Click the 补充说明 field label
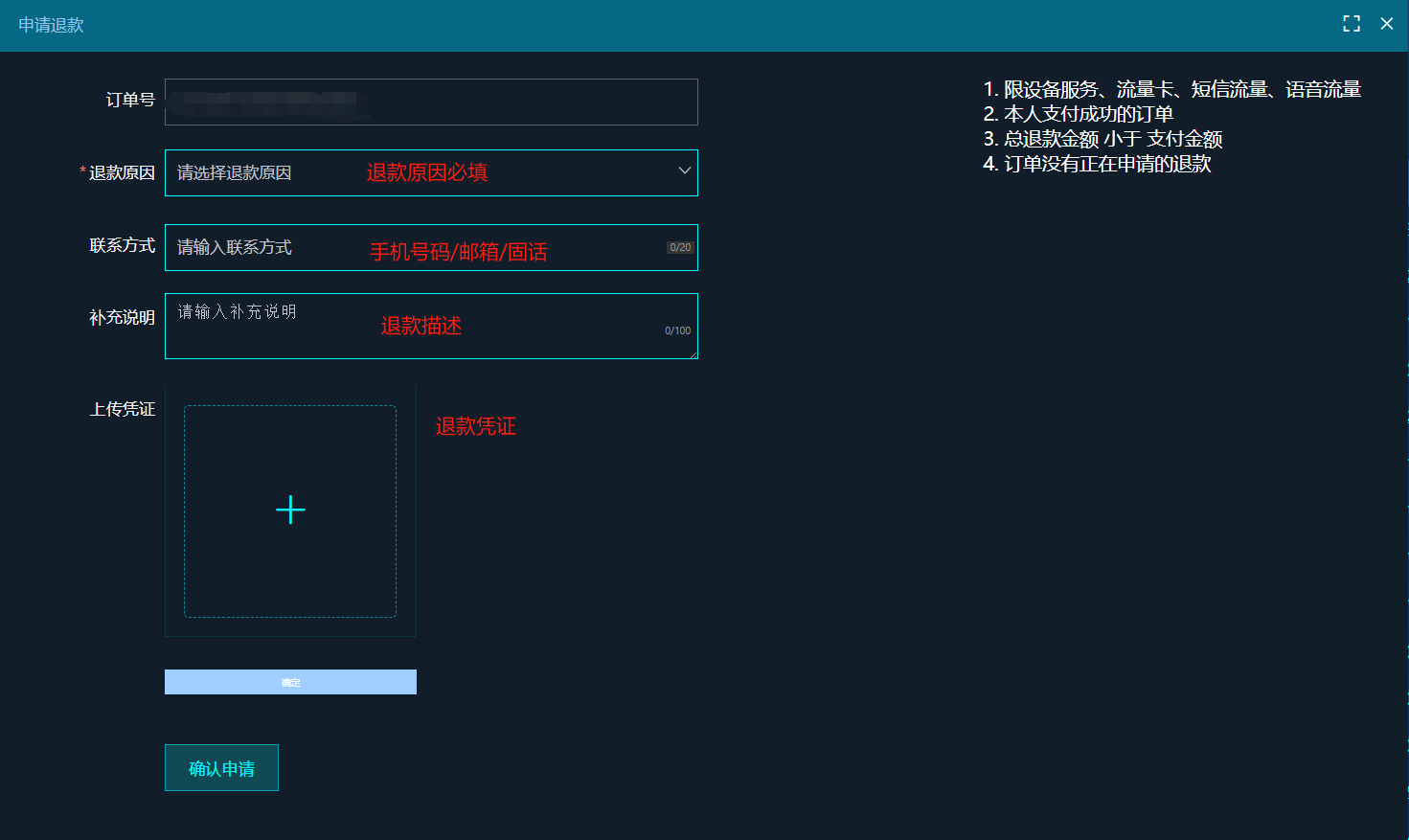Viewport: 1409px width, 840px height. 122,317
